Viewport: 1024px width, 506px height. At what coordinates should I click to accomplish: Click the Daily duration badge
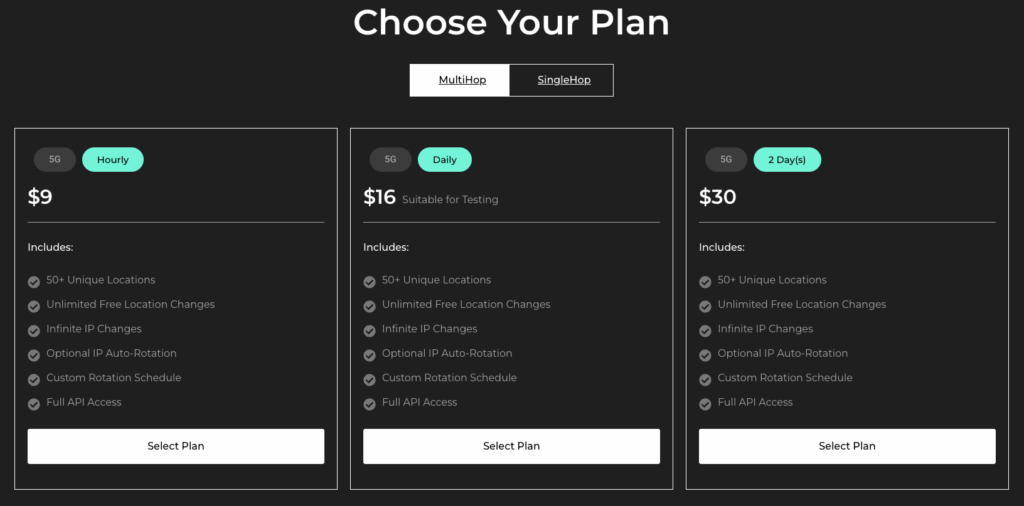(444, 159)
